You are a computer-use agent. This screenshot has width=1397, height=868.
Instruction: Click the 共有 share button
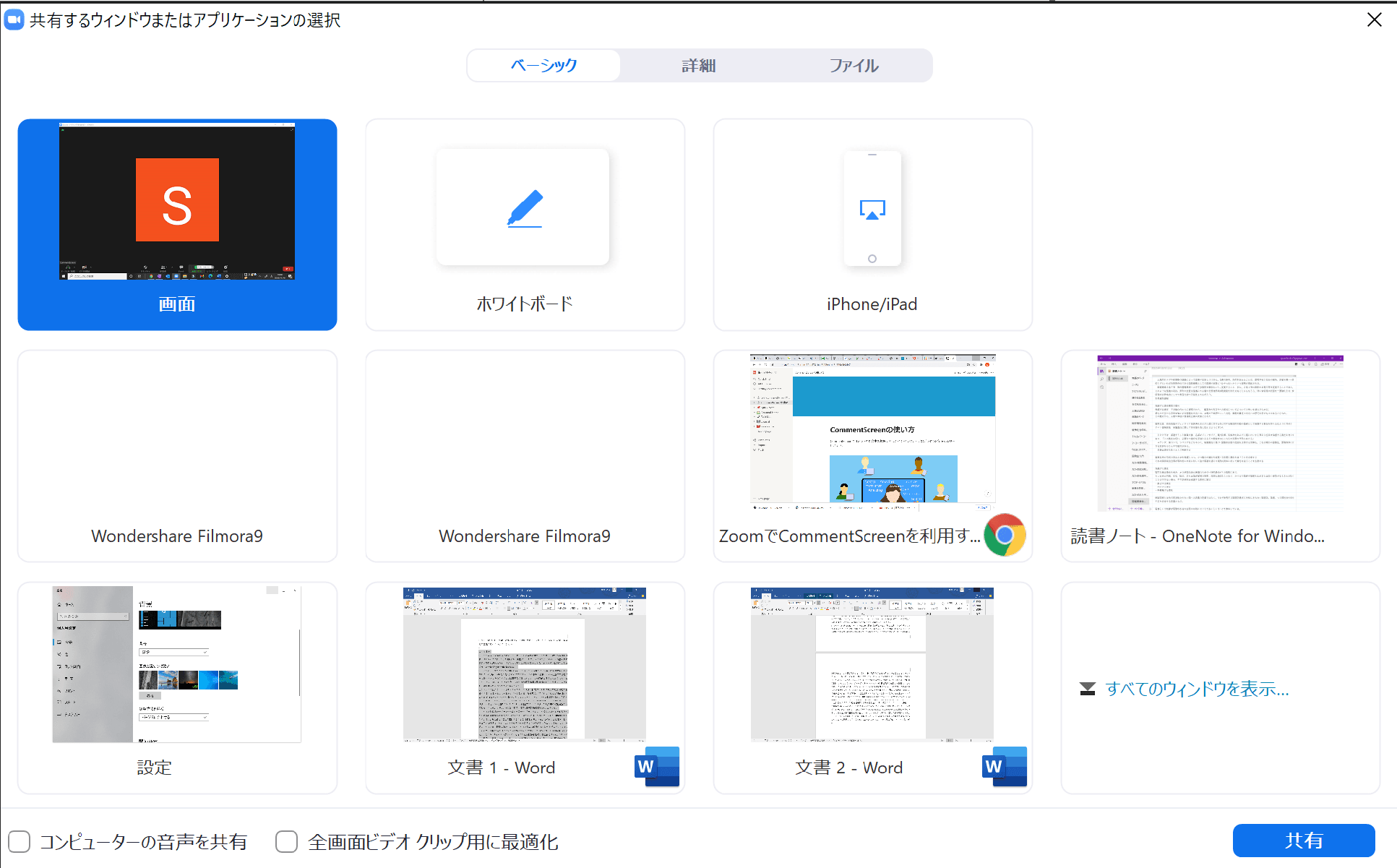[x=1304, y=841]
